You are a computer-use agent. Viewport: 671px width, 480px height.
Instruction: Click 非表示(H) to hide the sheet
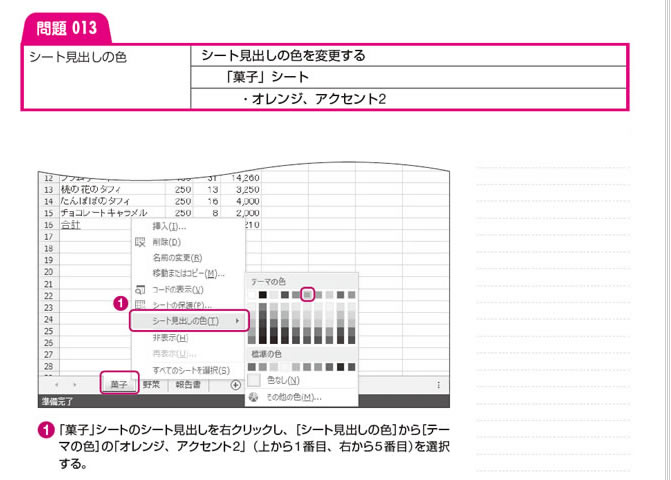171,338
